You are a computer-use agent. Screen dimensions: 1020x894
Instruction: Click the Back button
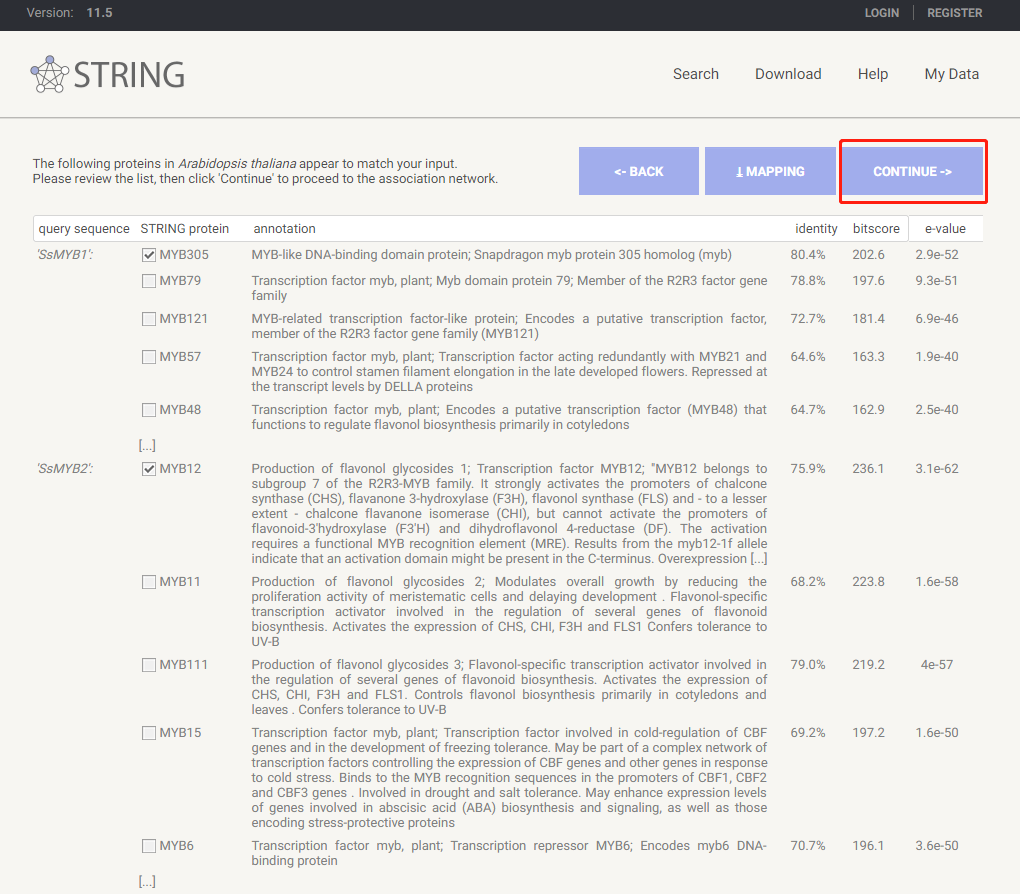tap(639, 171)
